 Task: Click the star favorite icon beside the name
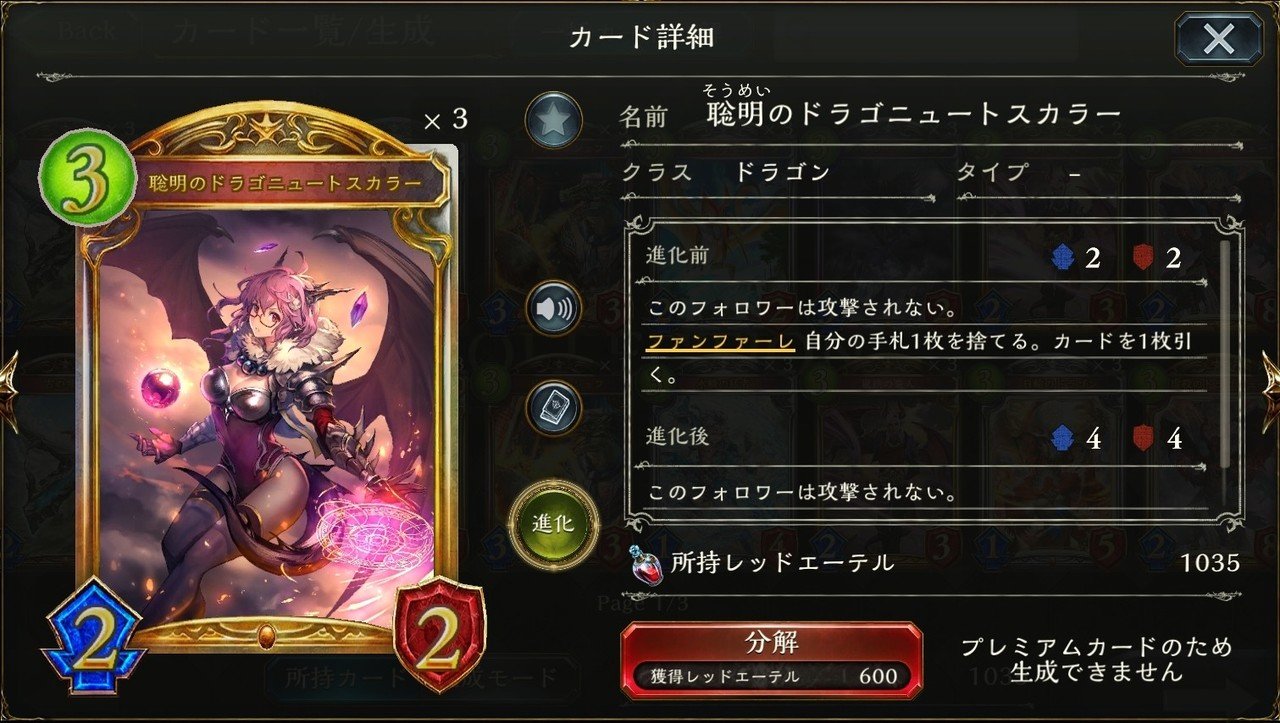tap(553, 121)
